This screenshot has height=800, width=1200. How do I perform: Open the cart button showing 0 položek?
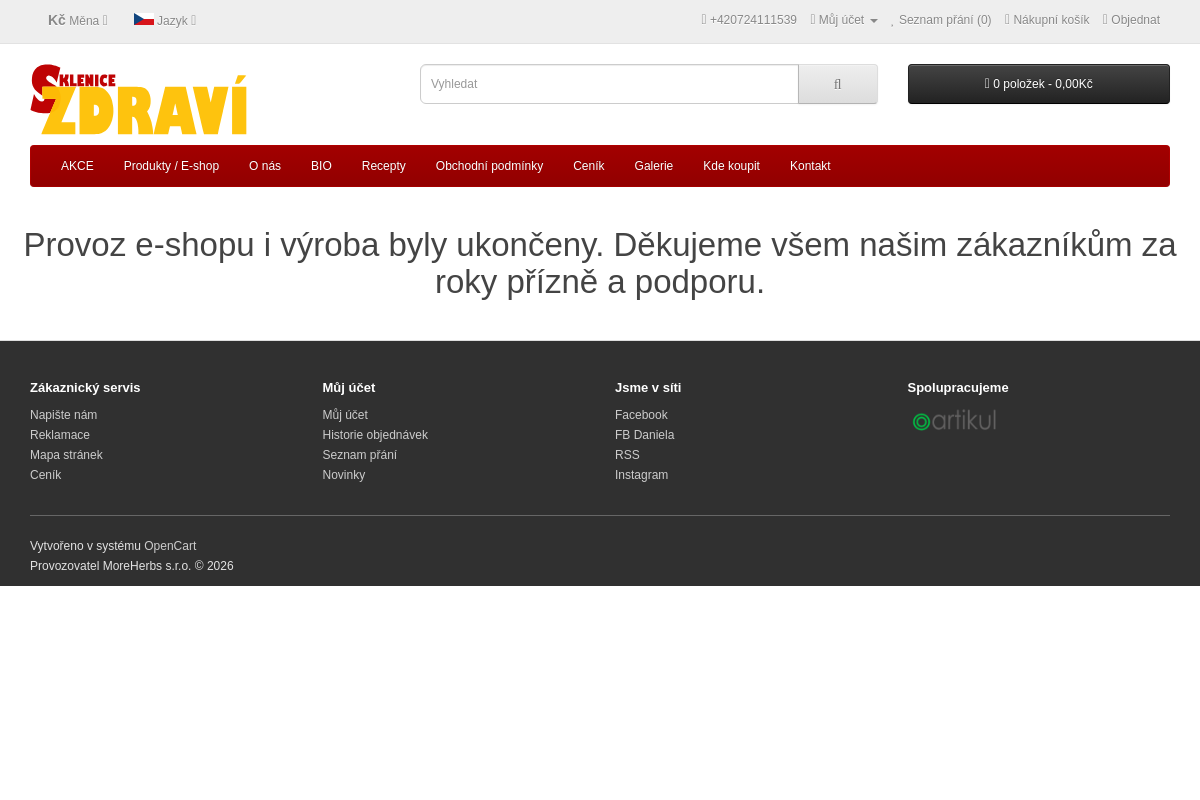click(x=1039, y=84)
